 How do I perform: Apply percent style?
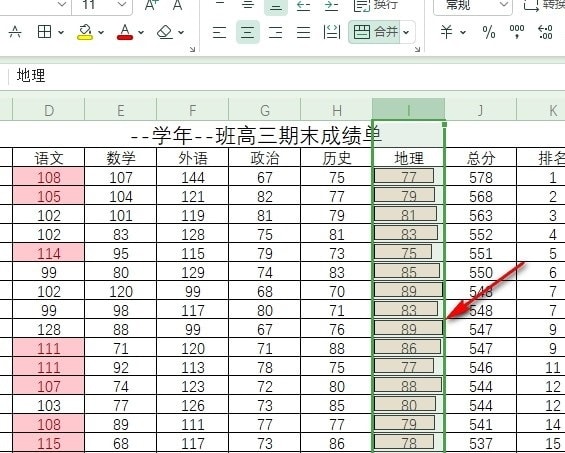489,32
